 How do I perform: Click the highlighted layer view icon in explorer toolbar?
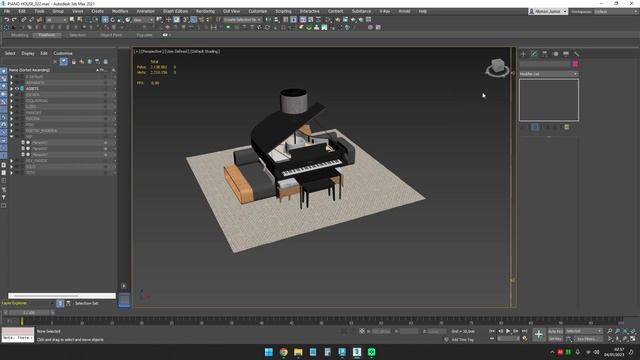point(64,62)
